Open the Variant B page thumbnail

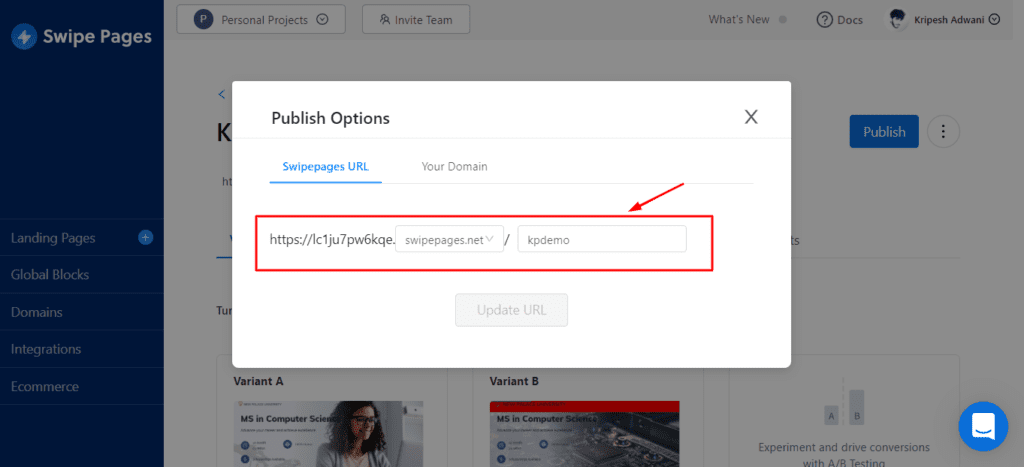584,434
